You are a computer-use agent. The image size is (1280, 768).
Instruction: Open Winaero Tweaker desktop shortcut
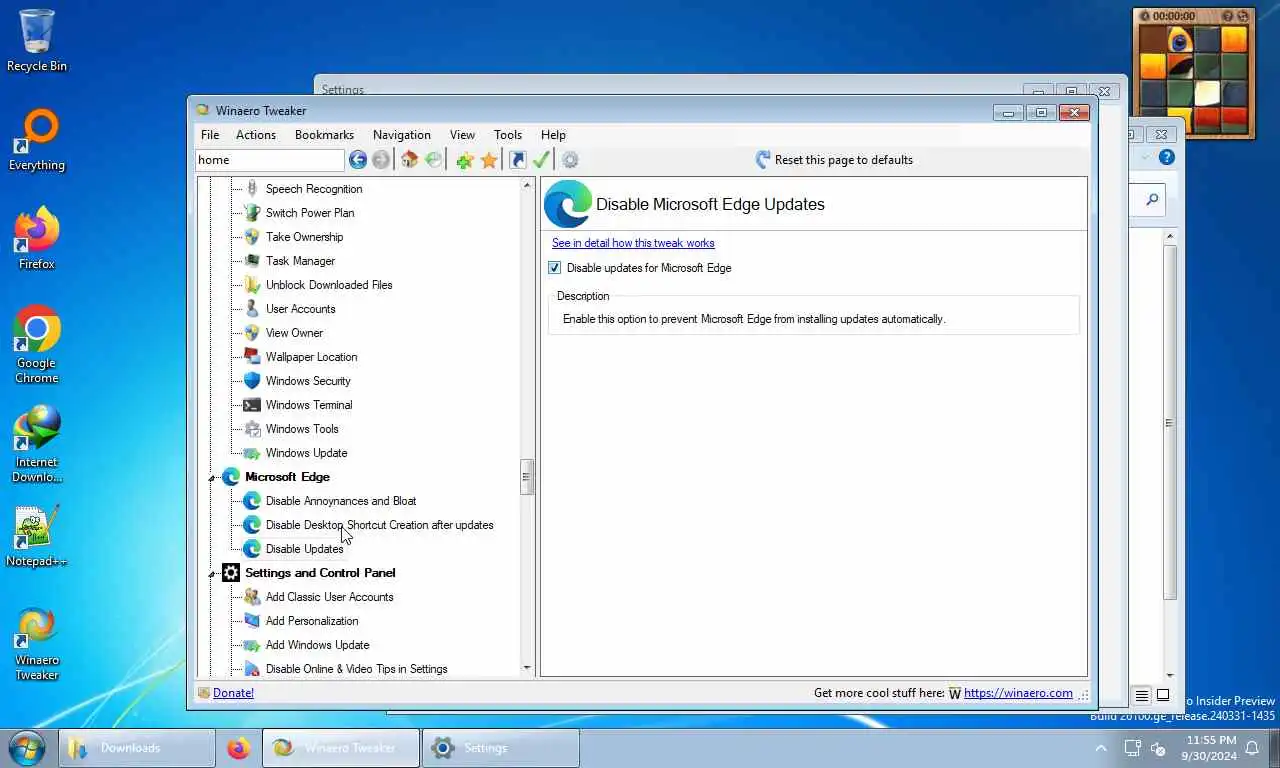pyautogui.click(x=37, y=643)
